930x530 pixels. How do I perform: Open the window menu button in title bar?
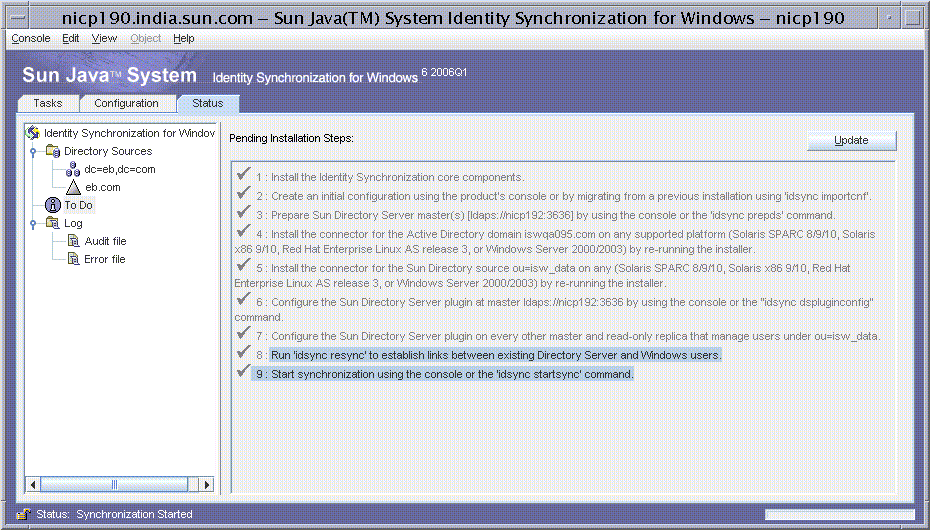[18, 18]
